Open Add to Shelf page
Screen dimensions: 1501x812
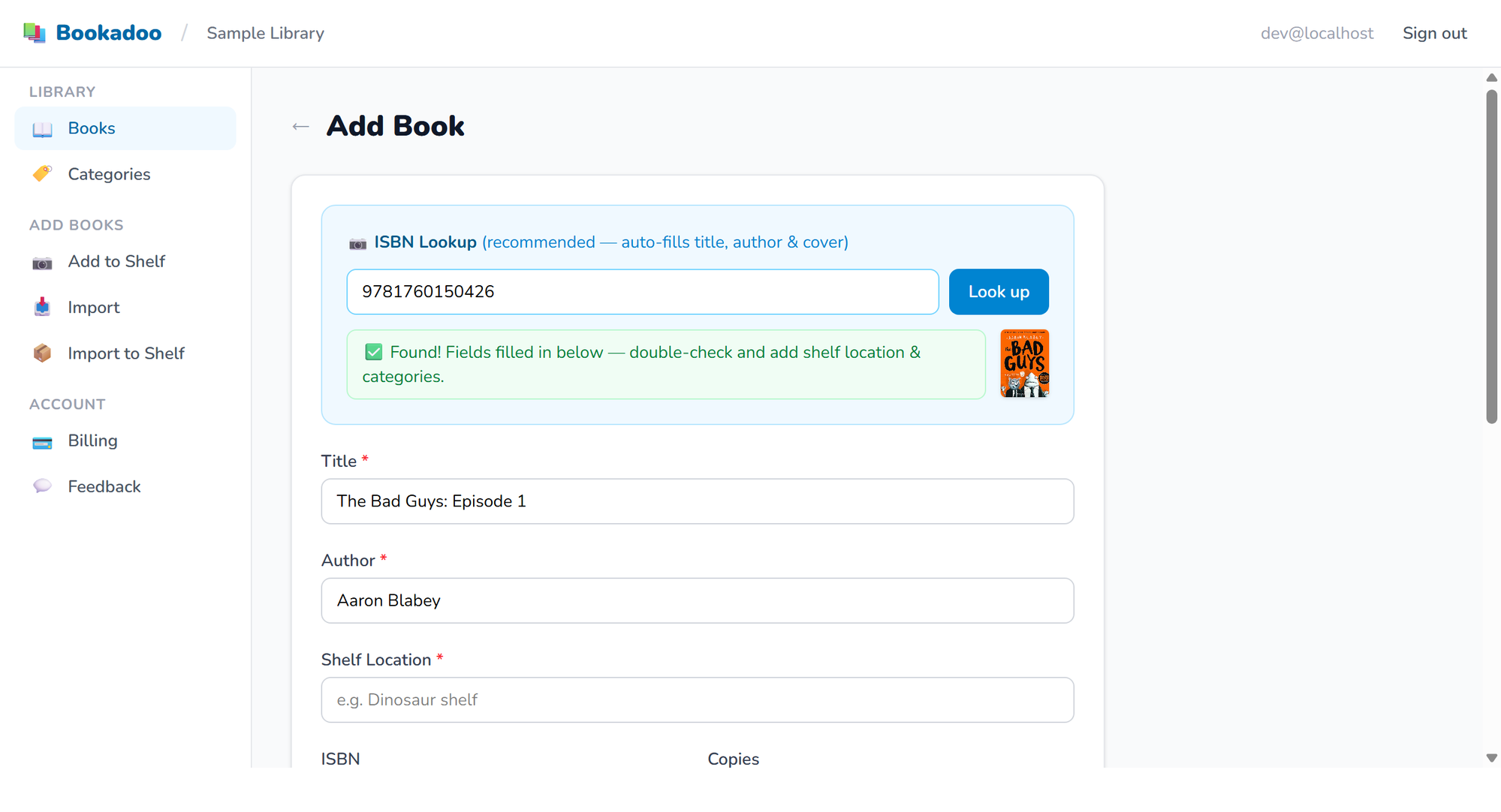pos(125,261)
